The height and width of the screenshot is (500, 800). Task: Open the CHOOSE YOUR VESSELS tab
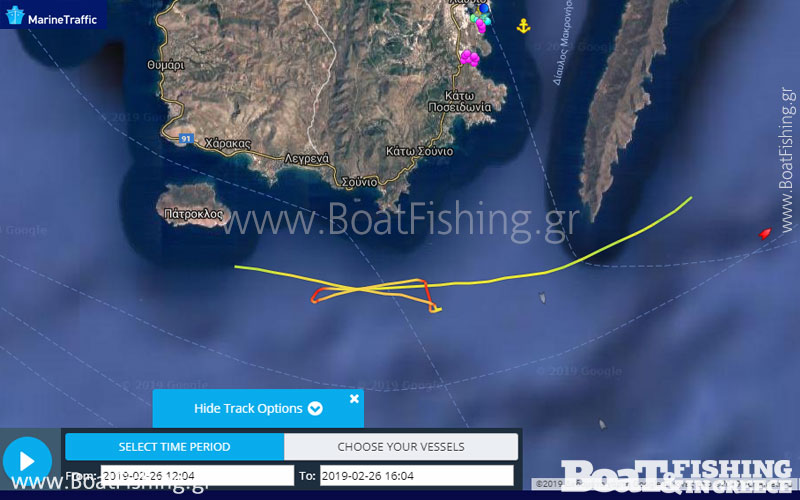(401, 447)
